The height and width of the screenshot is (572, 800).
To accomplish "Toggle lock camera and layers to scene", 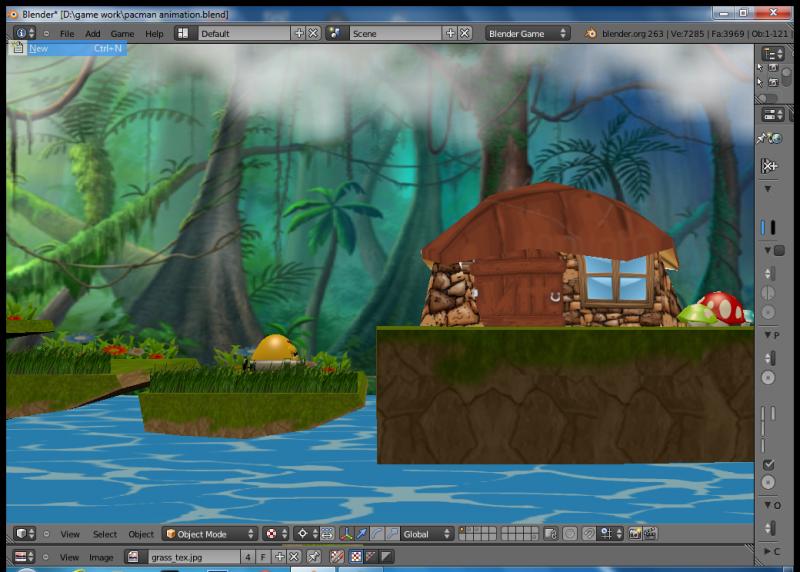I will [x=551, y=534].
